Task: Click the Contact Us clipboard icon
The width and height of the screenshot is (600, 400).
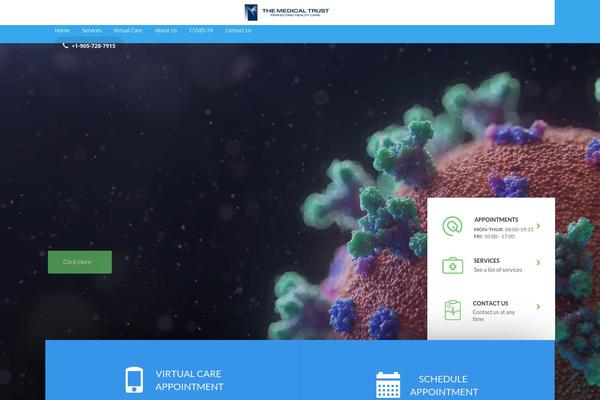Action: point(453,310)
